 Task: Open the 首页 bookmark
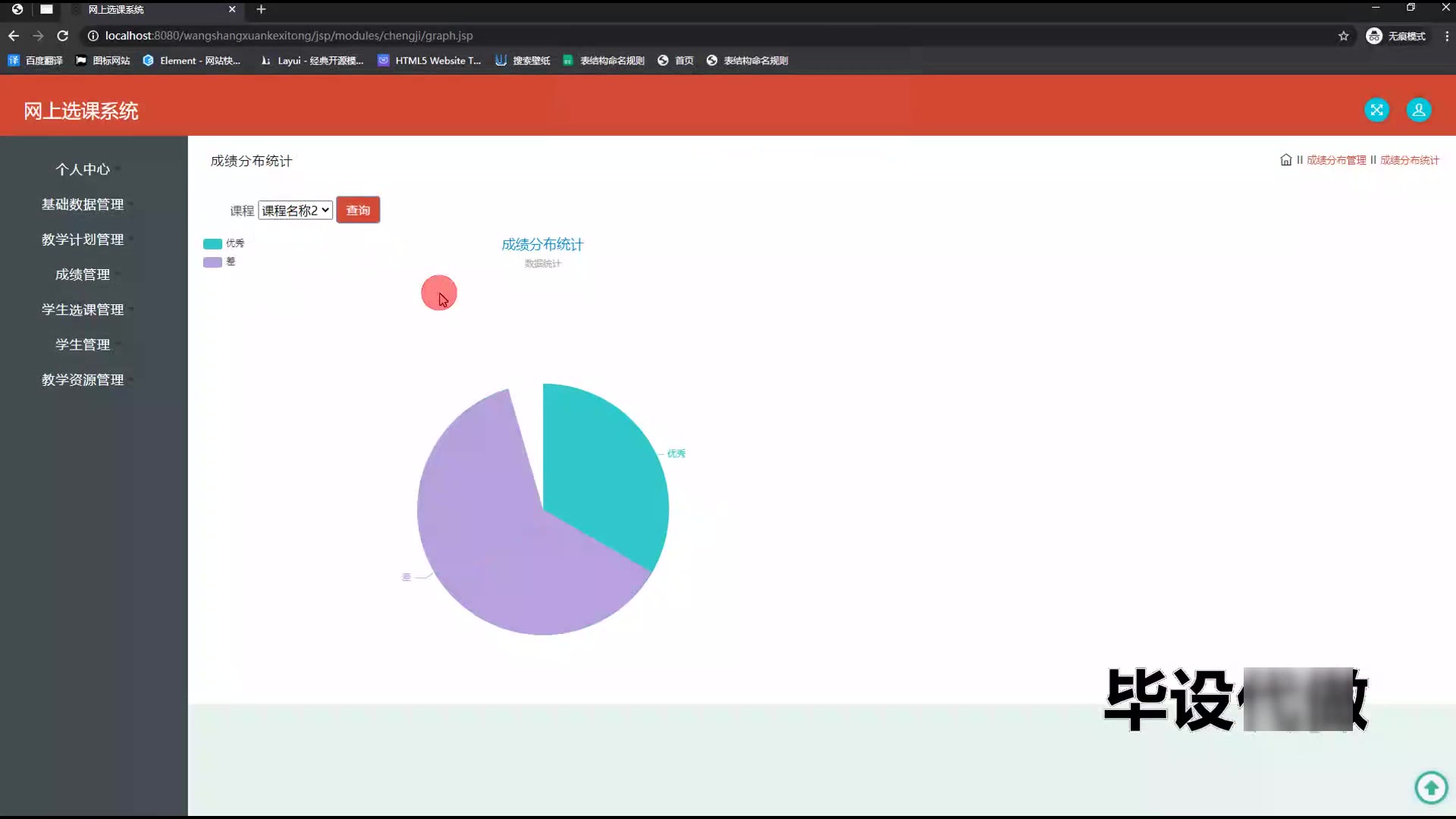pos(676,61)
